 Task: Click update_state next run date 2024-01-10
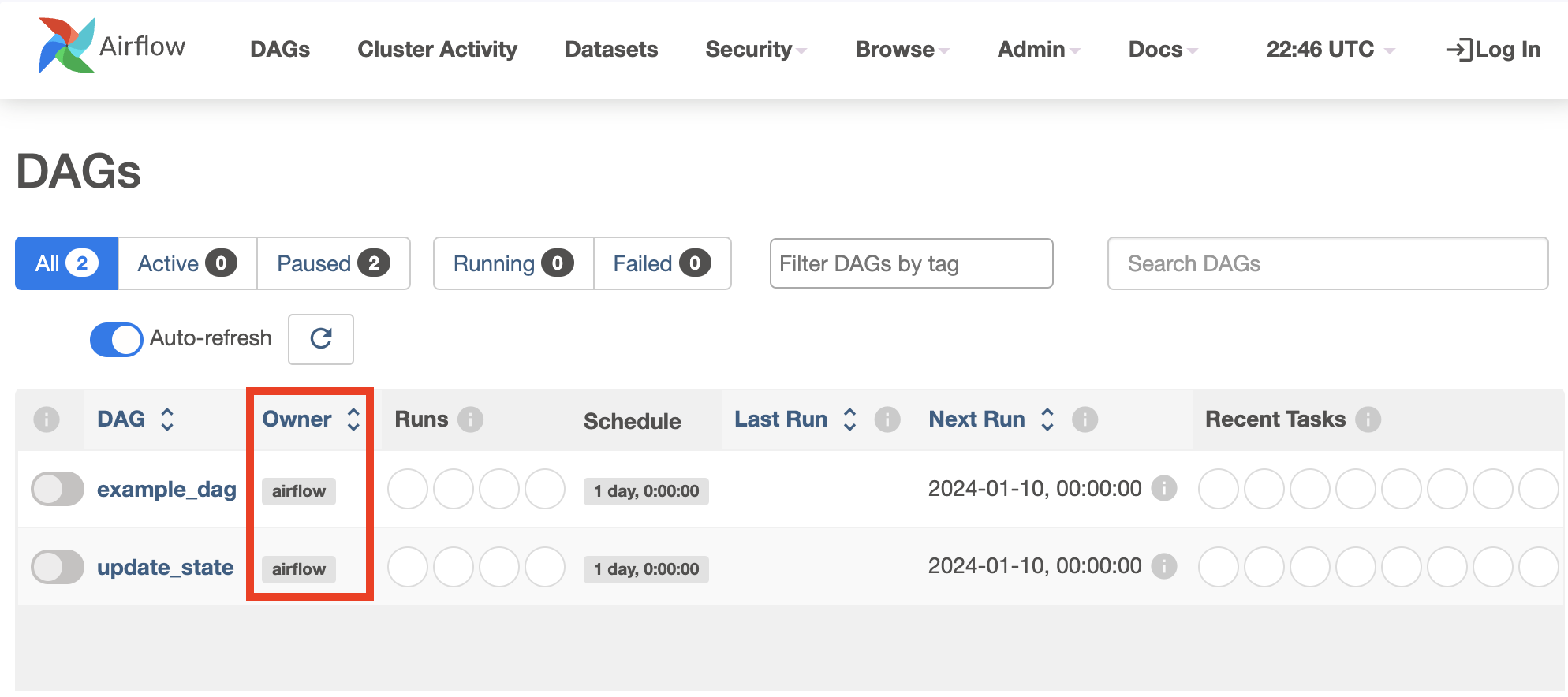click(1035, 566)
